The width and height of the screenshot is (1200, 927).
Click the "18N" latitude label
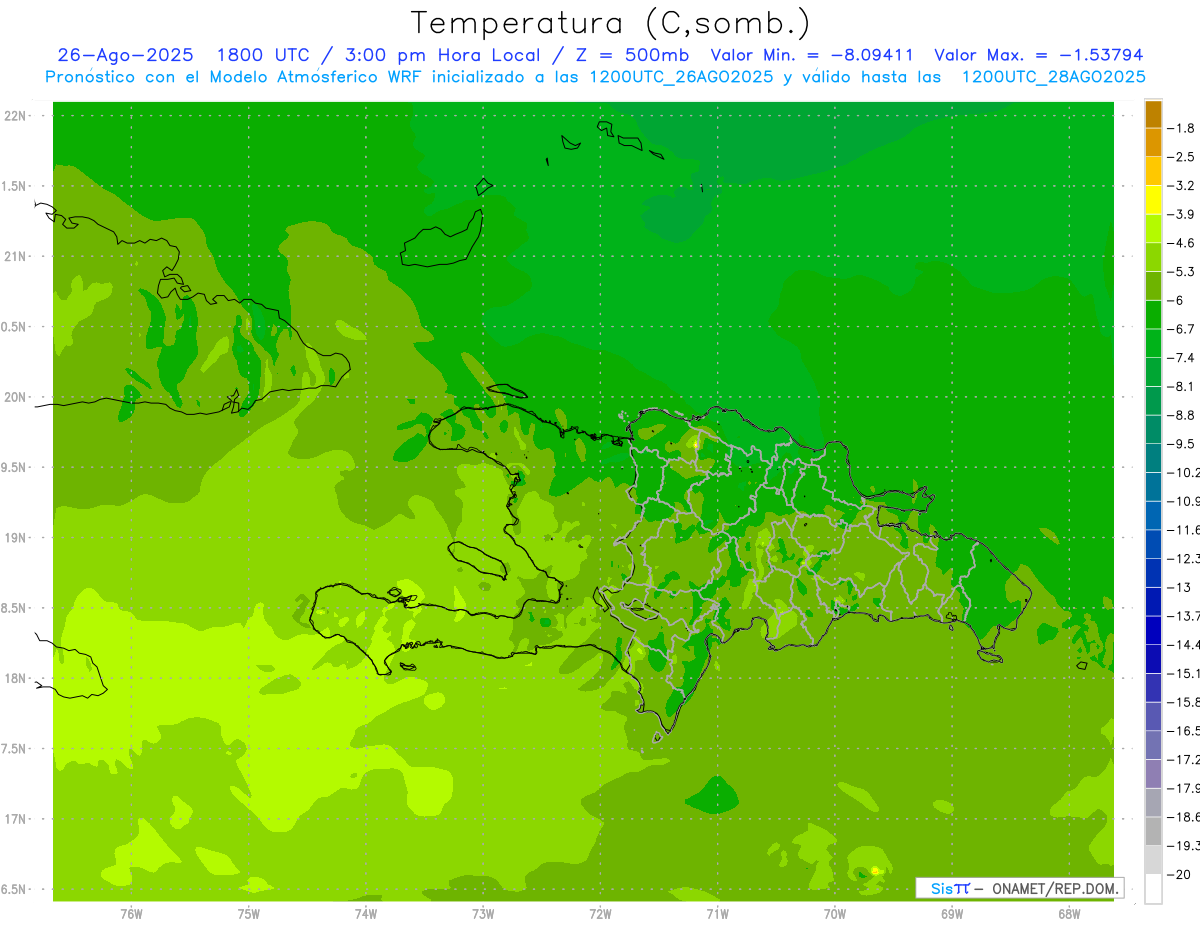pyautogui.click(x=17, y=678)
